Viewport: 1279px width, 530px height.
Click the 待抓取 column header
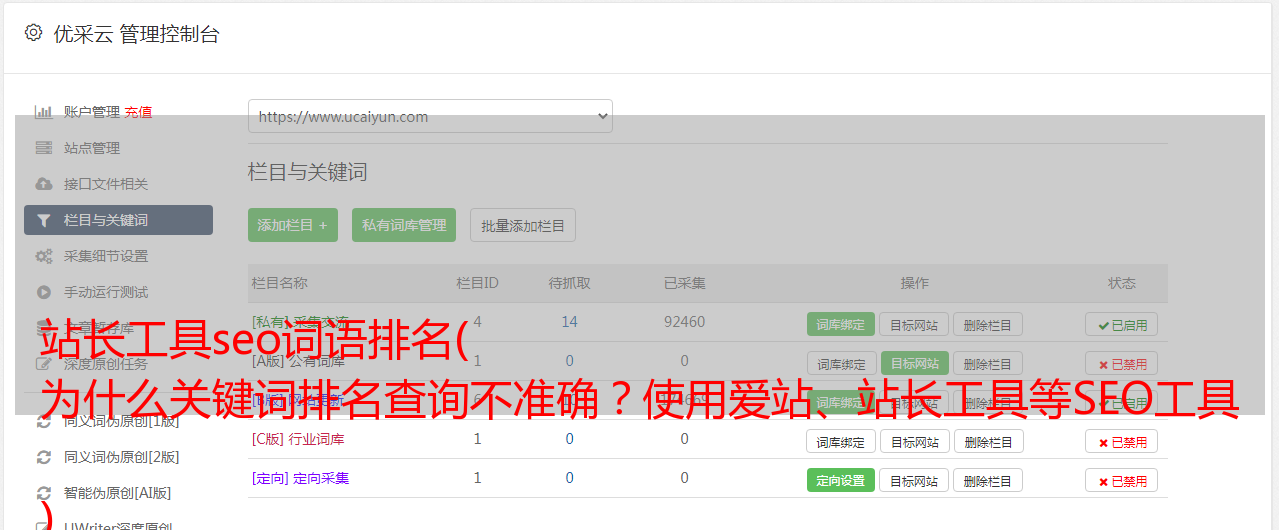coord(569,283)
